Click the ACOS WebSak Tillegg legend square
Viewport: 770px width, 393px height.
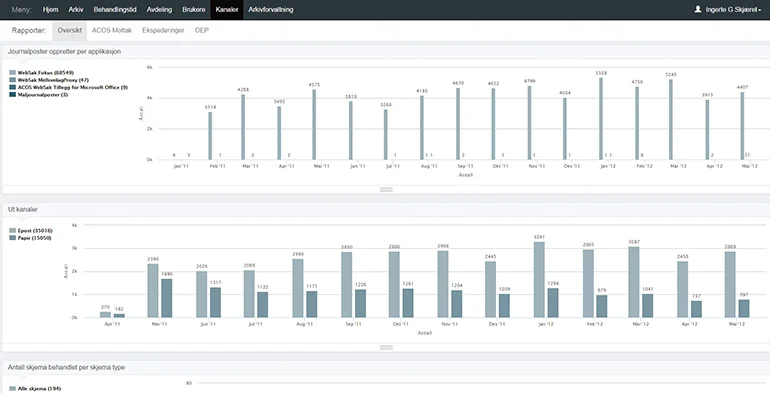point(13,87)
